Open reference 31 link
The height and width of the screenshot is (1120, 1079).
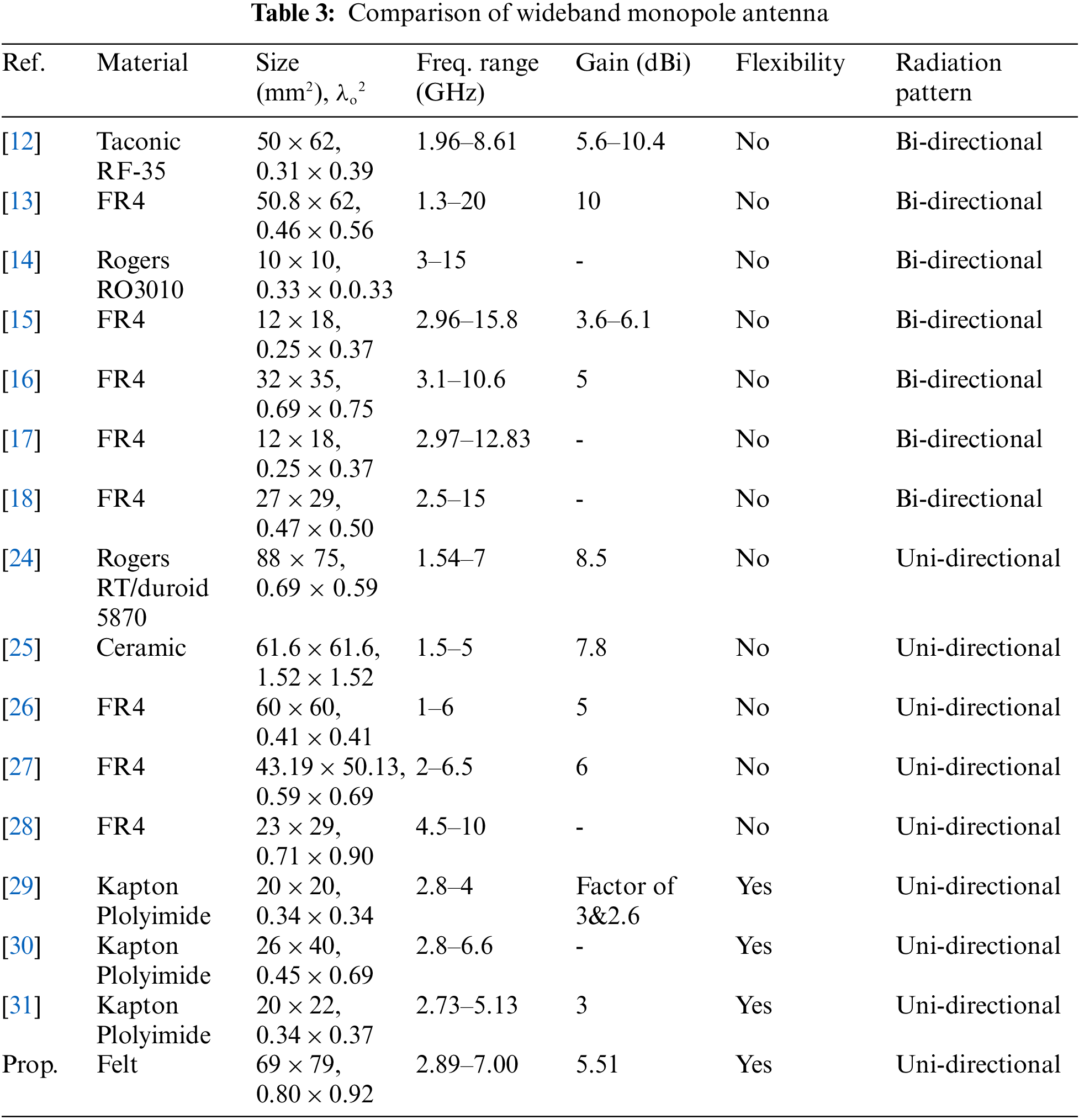click(21, 1005)
